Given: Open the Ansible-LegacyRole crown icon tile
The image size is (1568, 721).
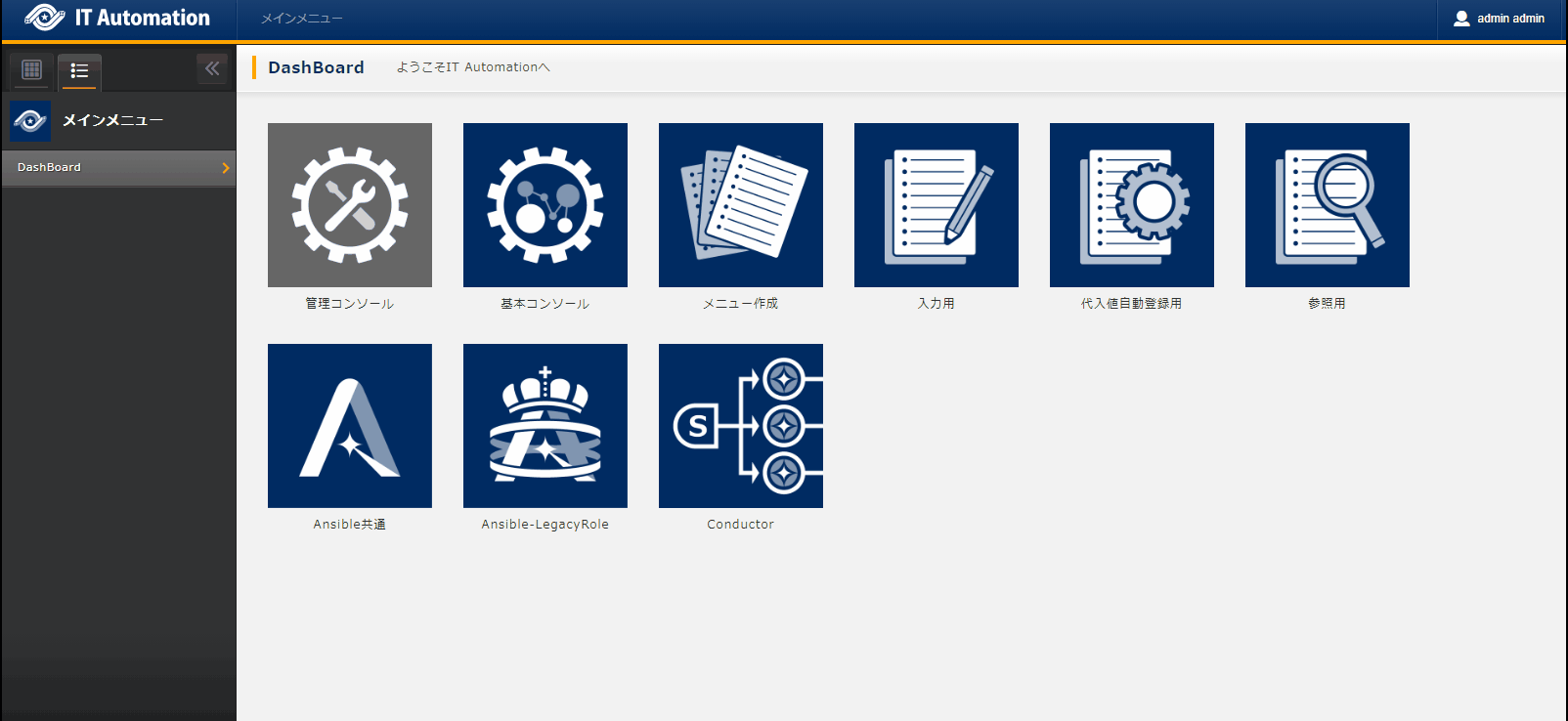Looking at the screenshot, I should coord(544,426).
